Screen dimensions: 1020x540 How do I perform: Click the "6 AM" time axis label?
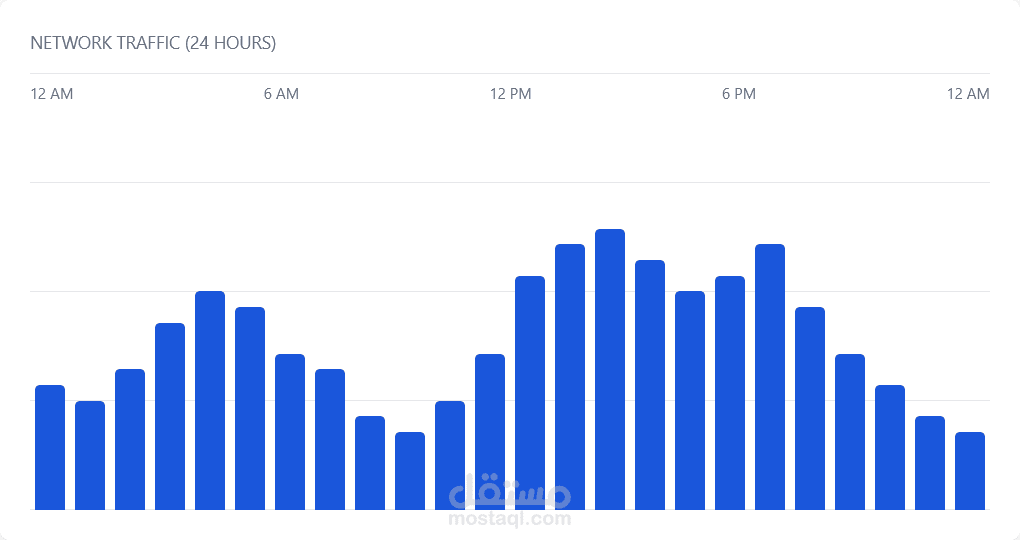281,94
